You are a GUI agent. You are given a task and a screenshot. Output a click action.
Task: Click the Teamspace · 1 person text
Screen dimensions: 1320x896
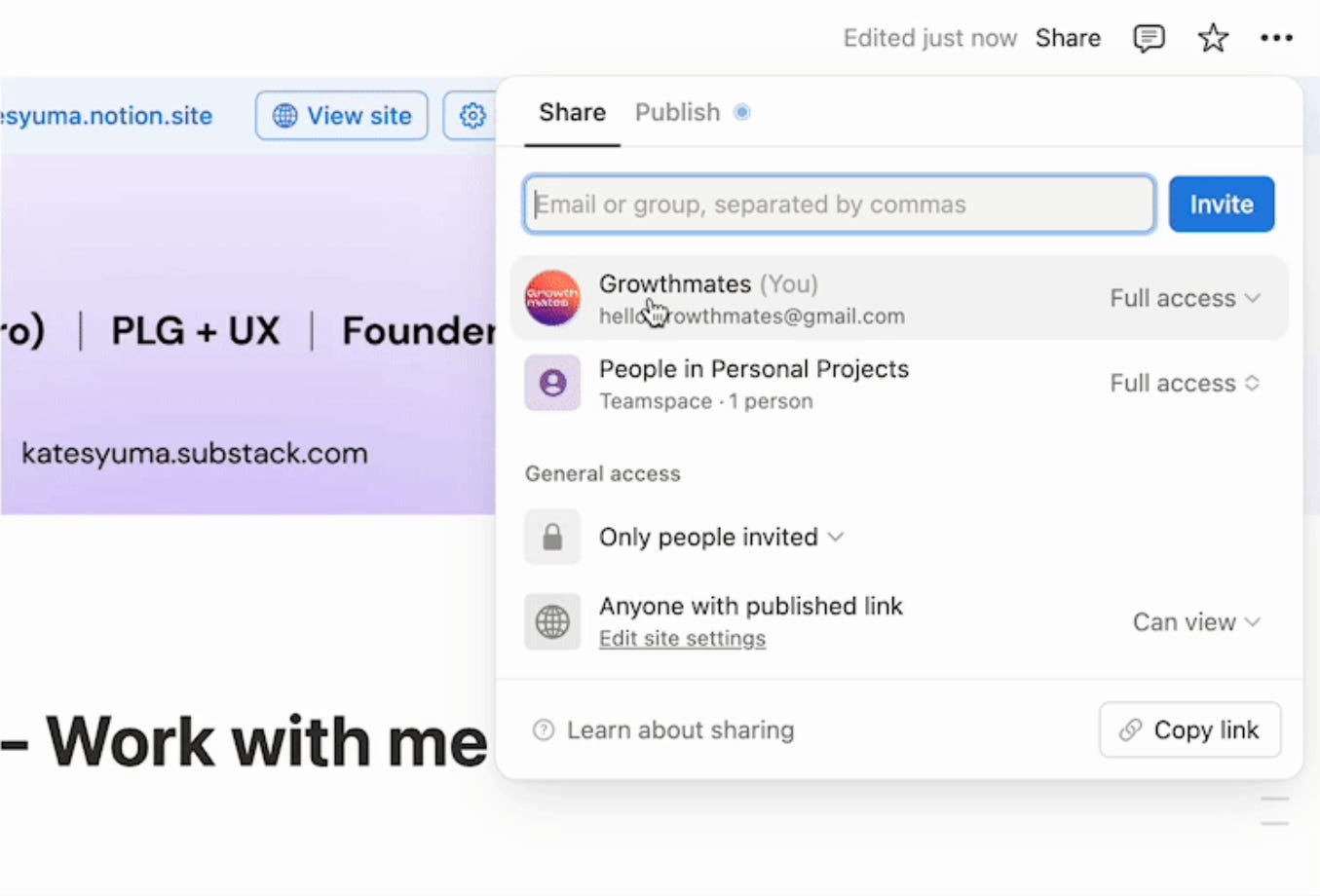705,400
